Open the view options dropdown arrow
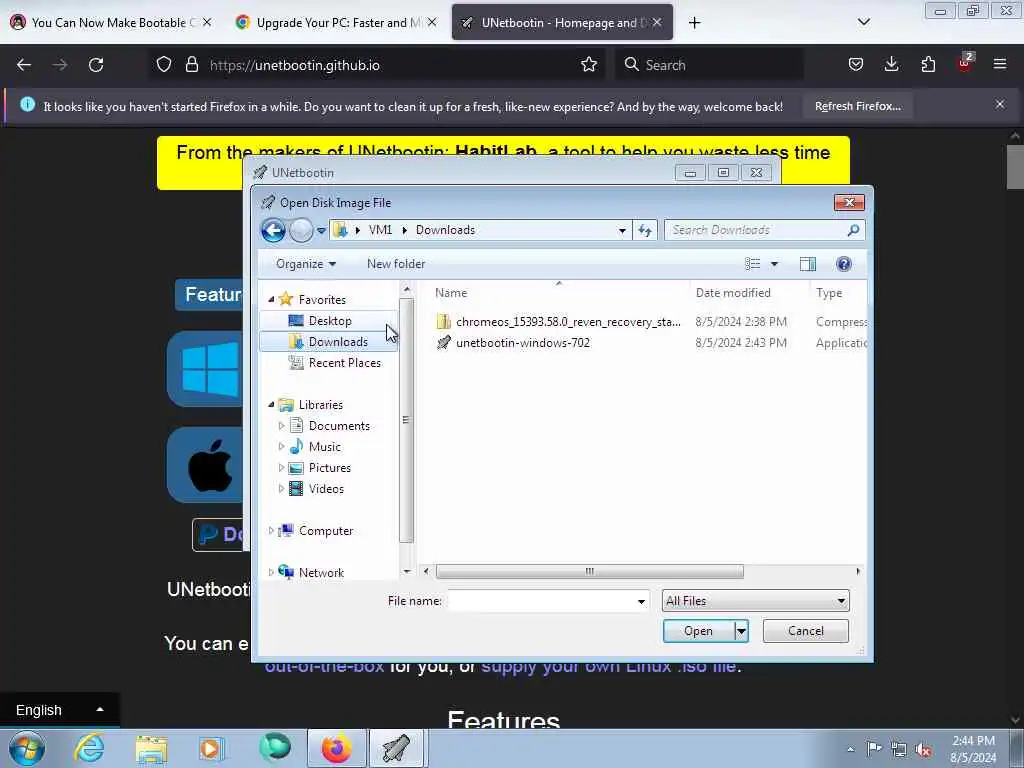 (774, 264)
